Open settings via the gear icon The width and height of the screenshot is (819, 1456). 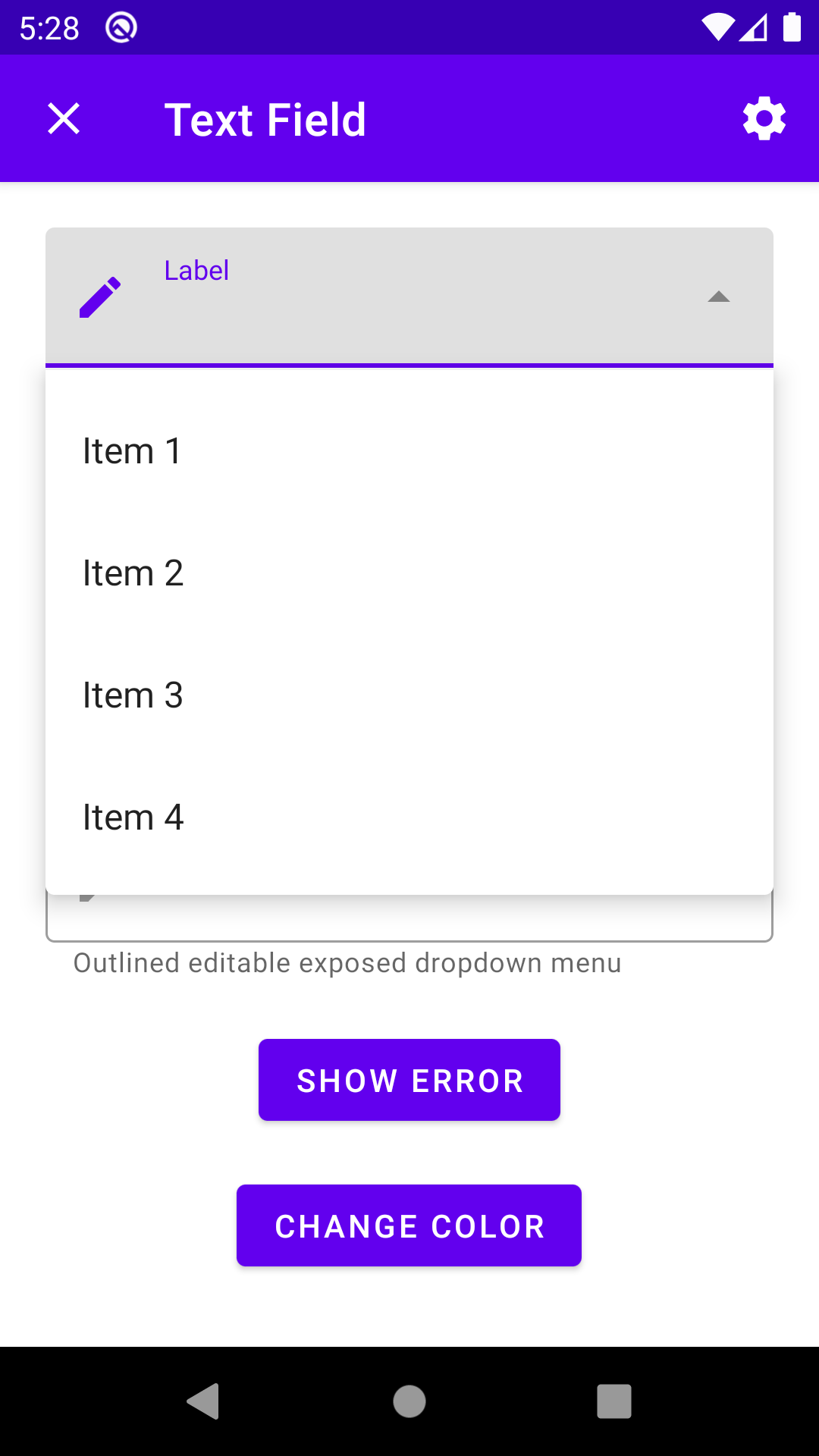764,119
